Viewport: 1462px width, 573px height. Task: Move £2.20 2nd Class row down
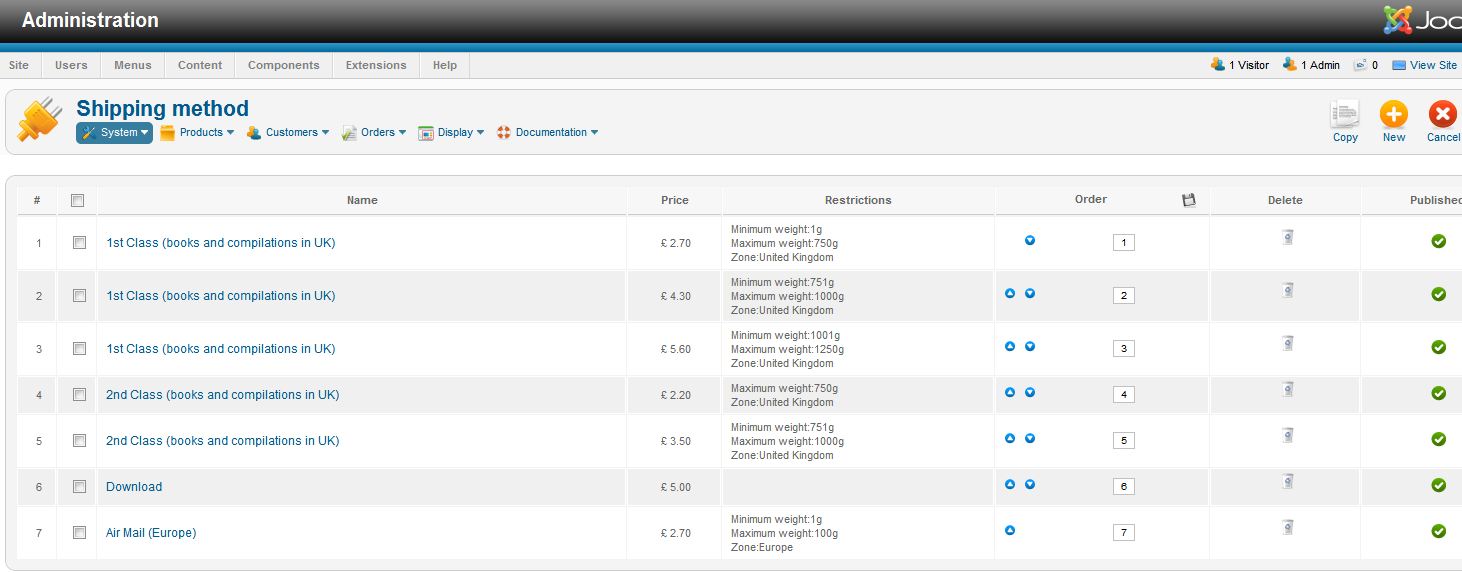(x=1030, y=392)
